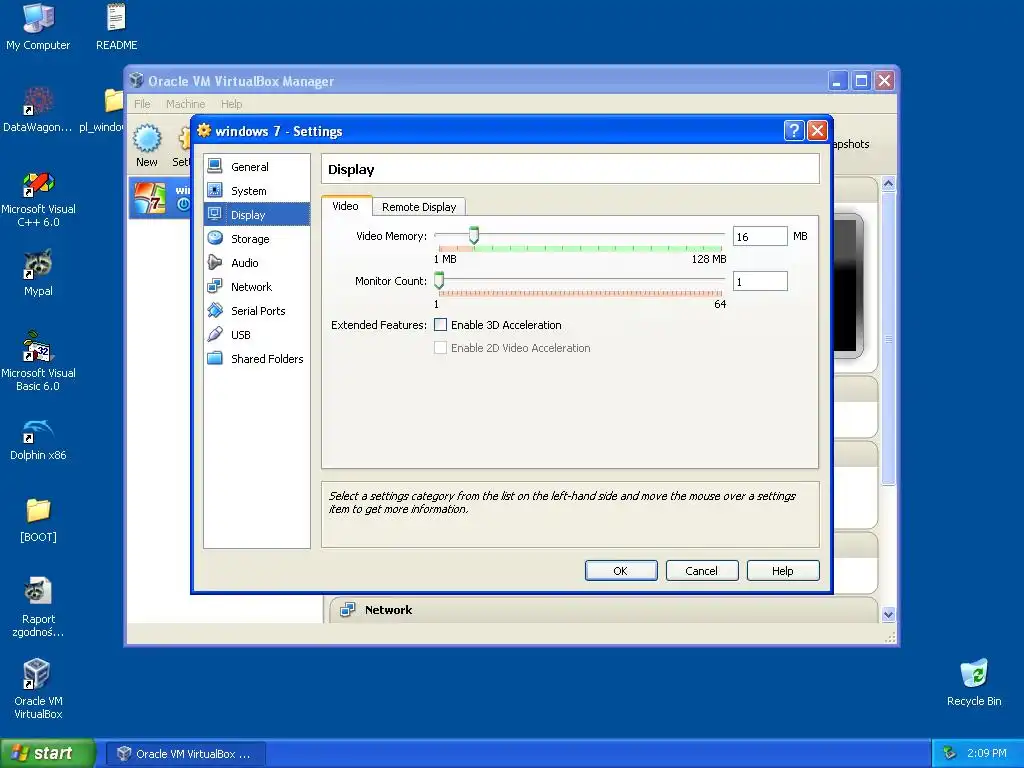
Task: Open Audio settings category
Action: pyautogui.click(x=257, y=263)
